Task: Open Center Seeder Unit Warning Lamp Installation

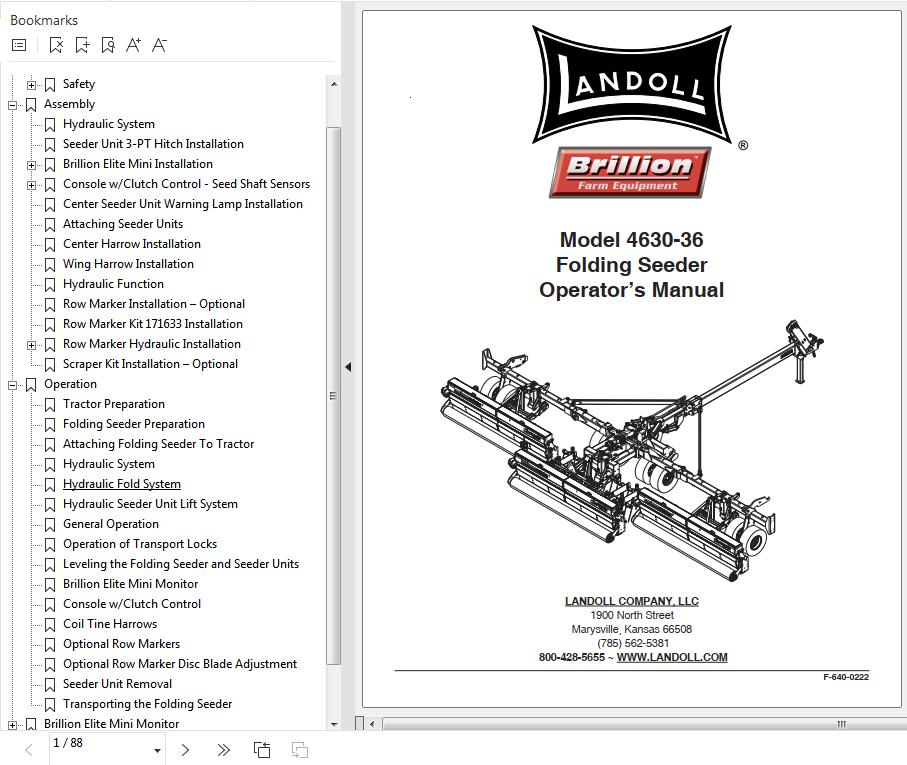Action: (183, 204)
